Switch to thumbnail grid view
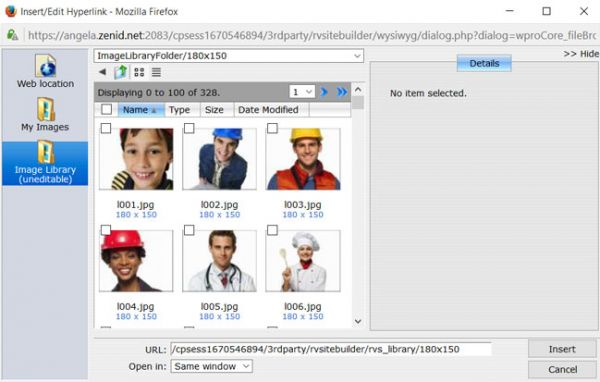 [139, 72]
